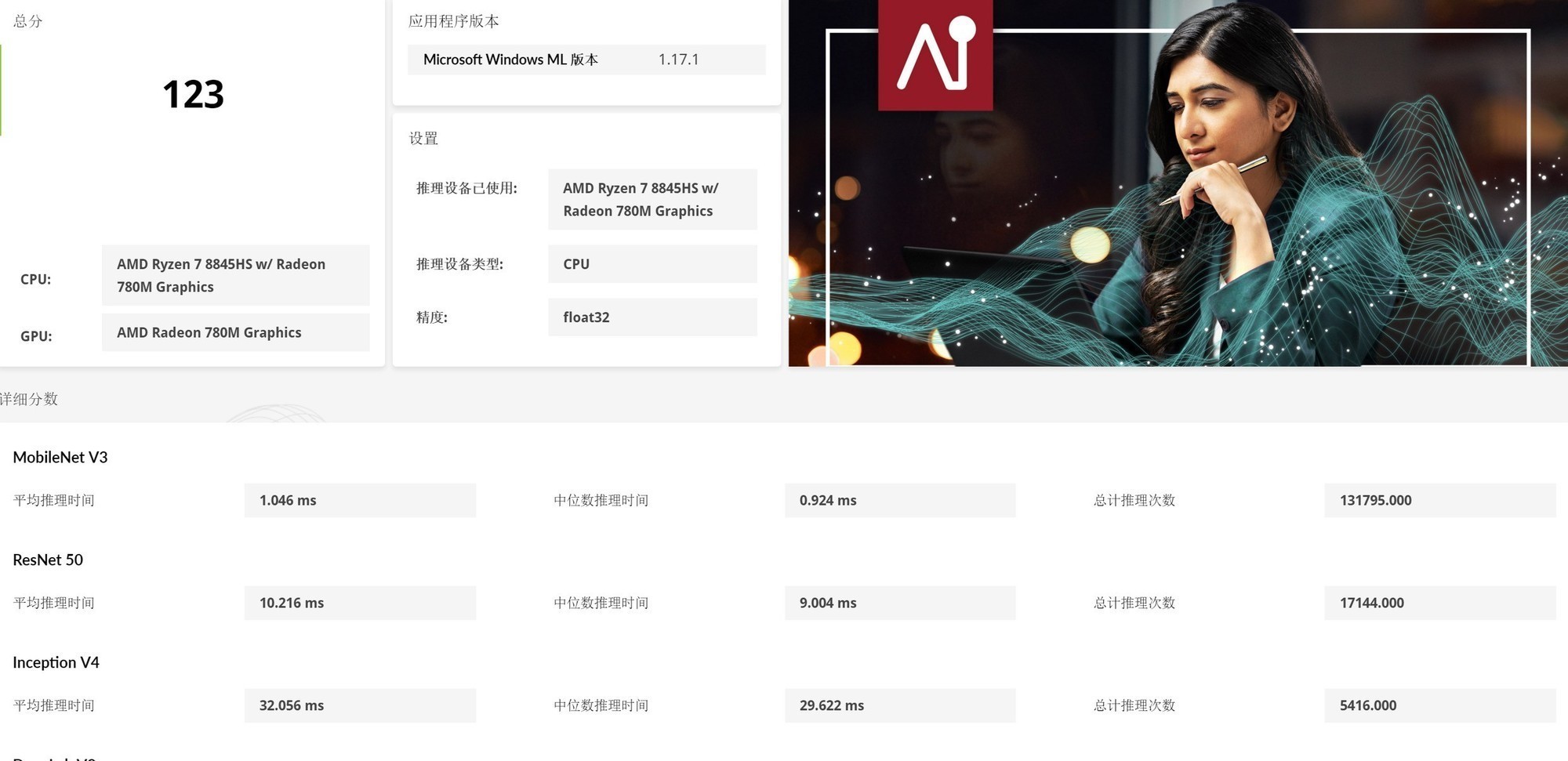Click the 设置 section heading
The image size is (1568, 761).
[423, 139]
